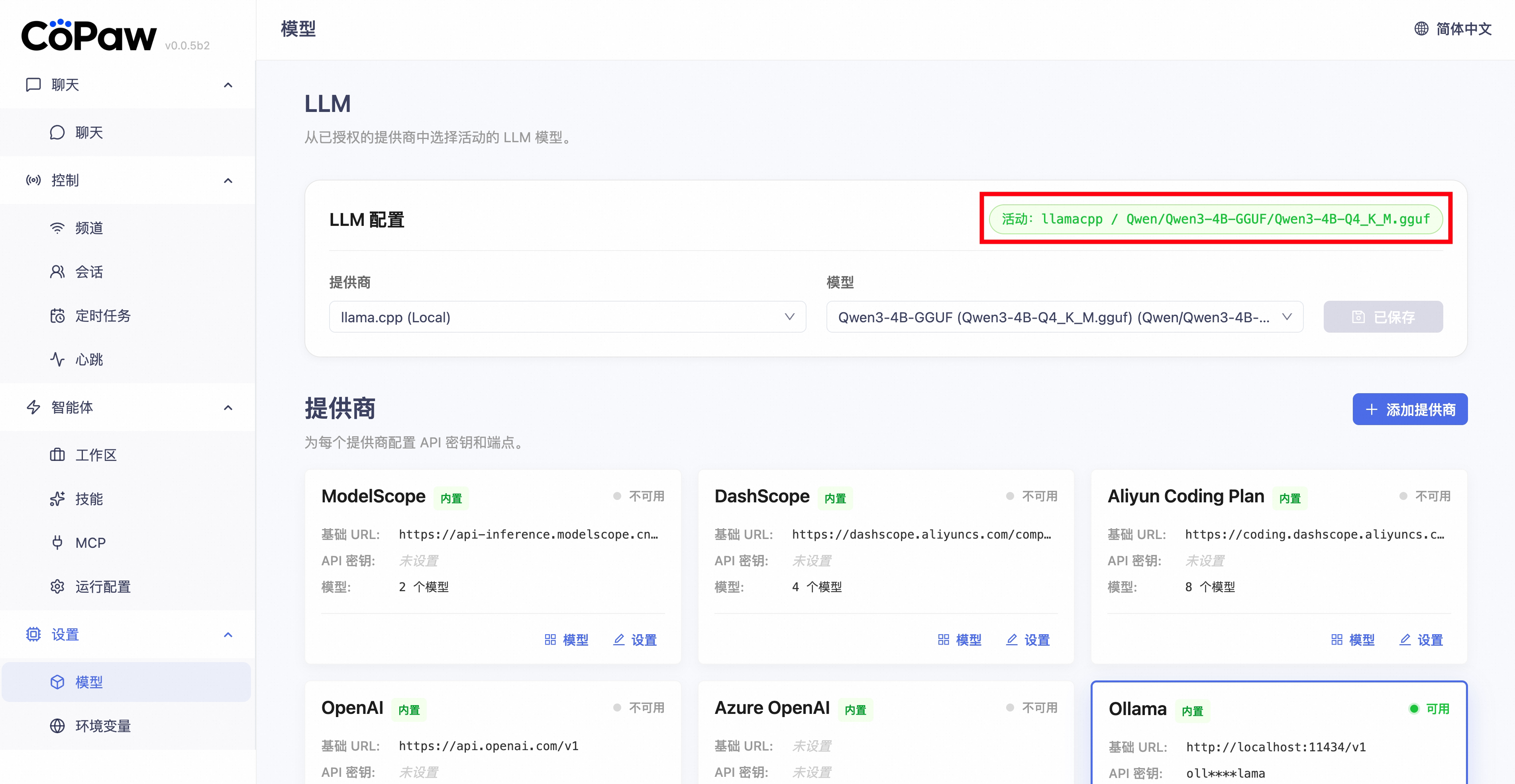Open the Qwen3-4B-GGUF model dropdown
The width and height of the screenshot is (1515, 784).
pos(1064,317)
